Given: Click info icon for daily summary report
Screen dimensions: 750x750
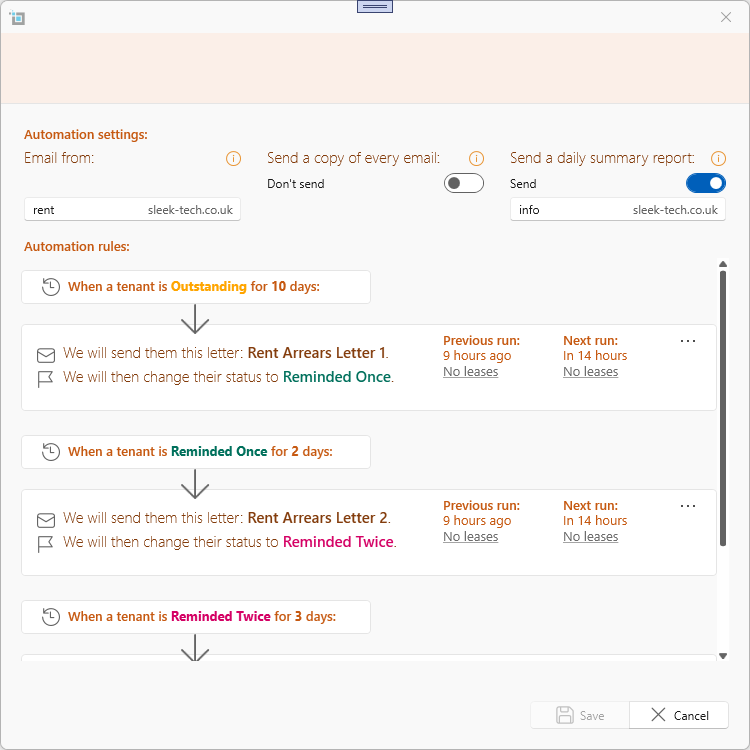Looking at the screenshot, I should click(x=718, y=158).
